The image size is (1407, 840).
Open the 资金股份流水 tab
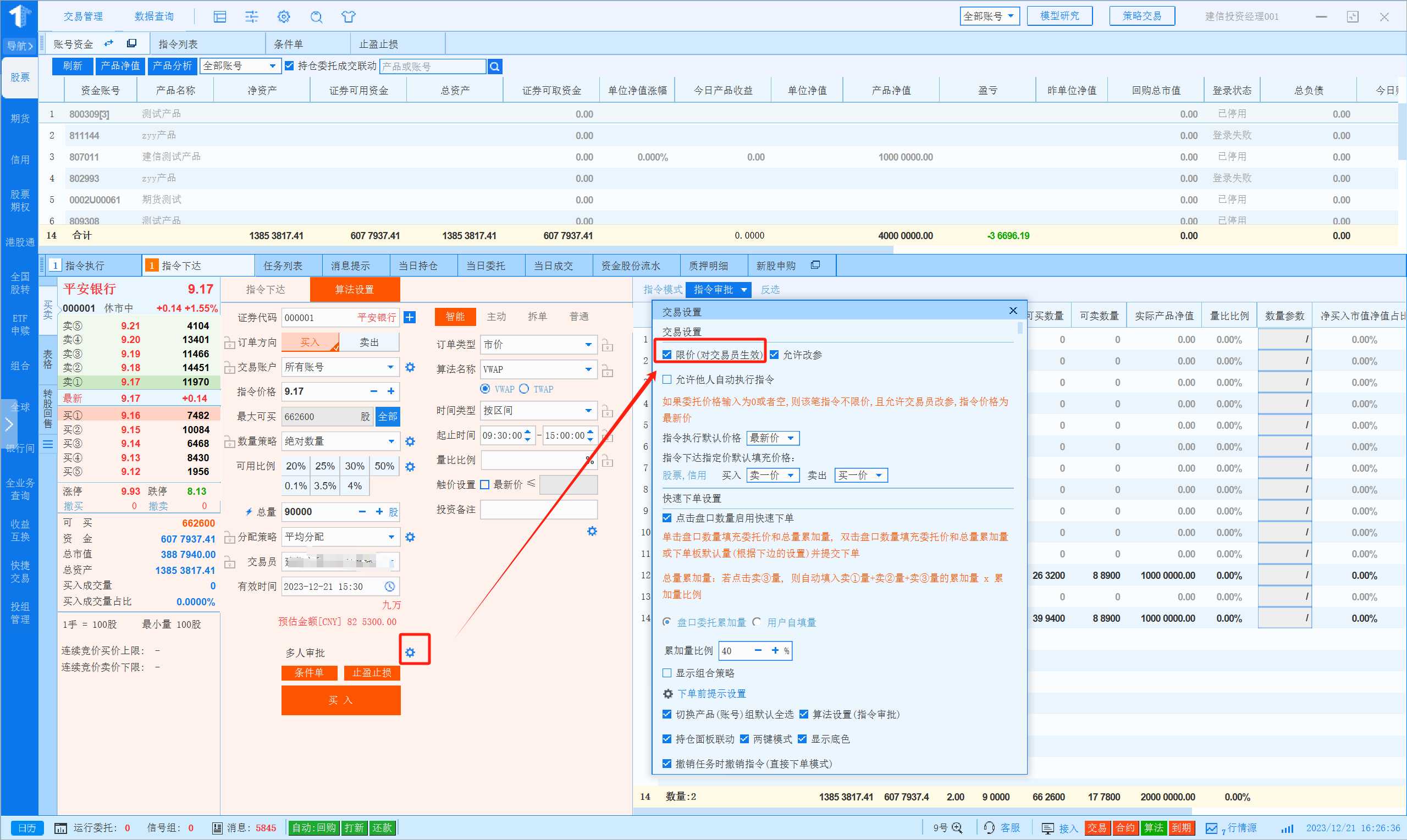pos(631,266)
